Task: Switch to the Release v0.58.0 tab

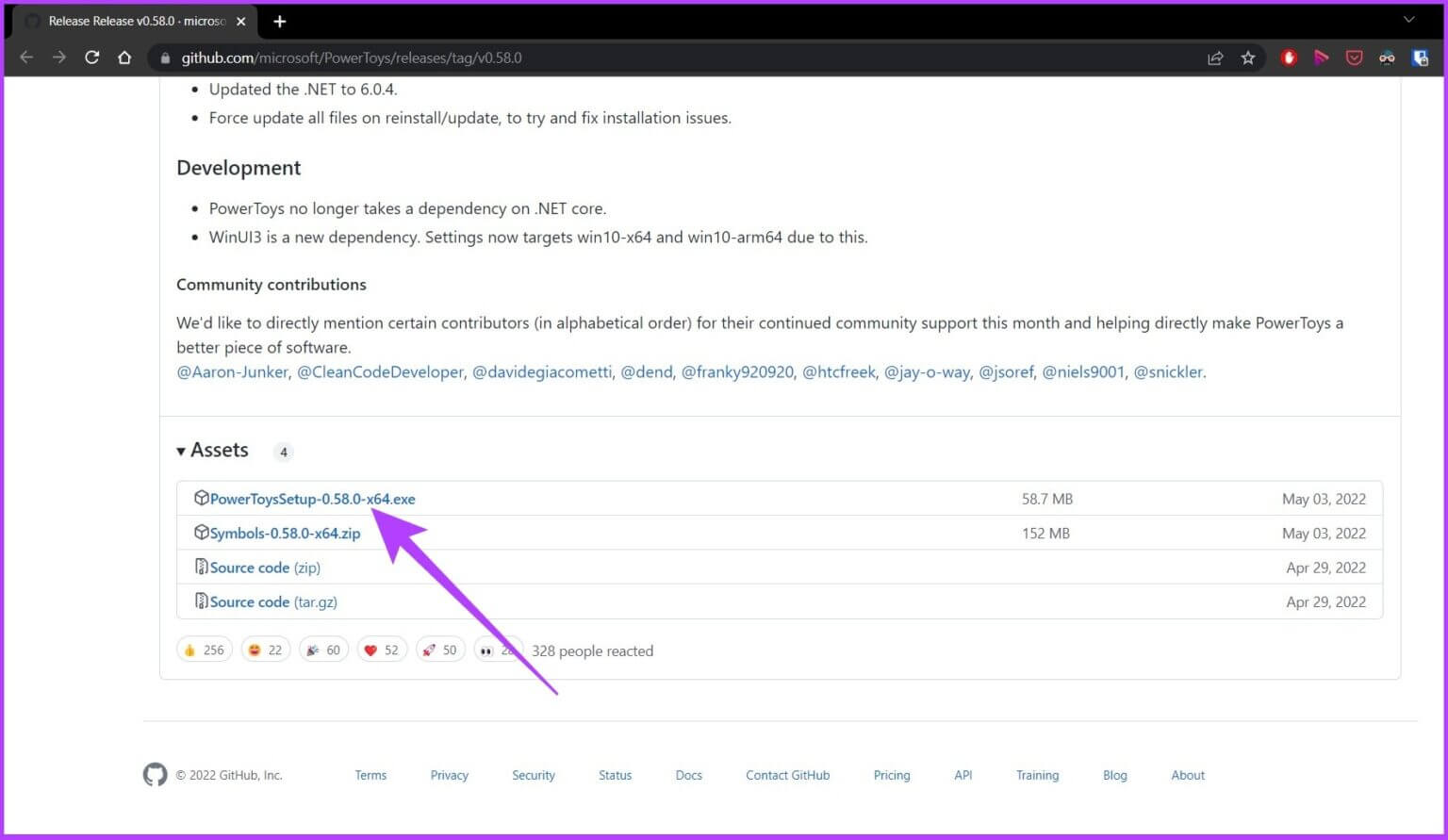Action: click(137, 21)
